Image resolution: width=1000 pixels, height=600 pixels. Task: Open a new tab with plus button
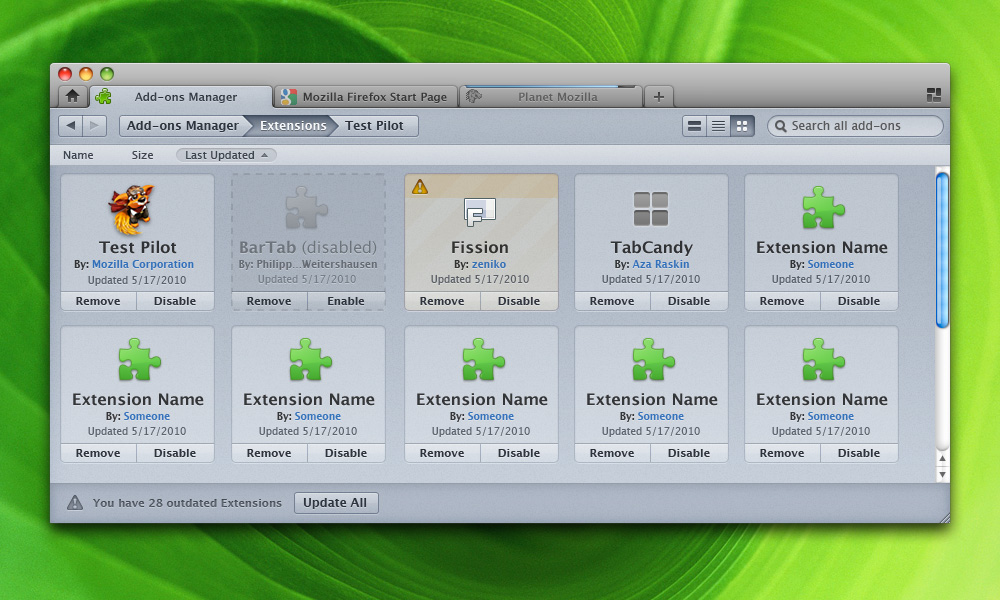tap(658, 97)
